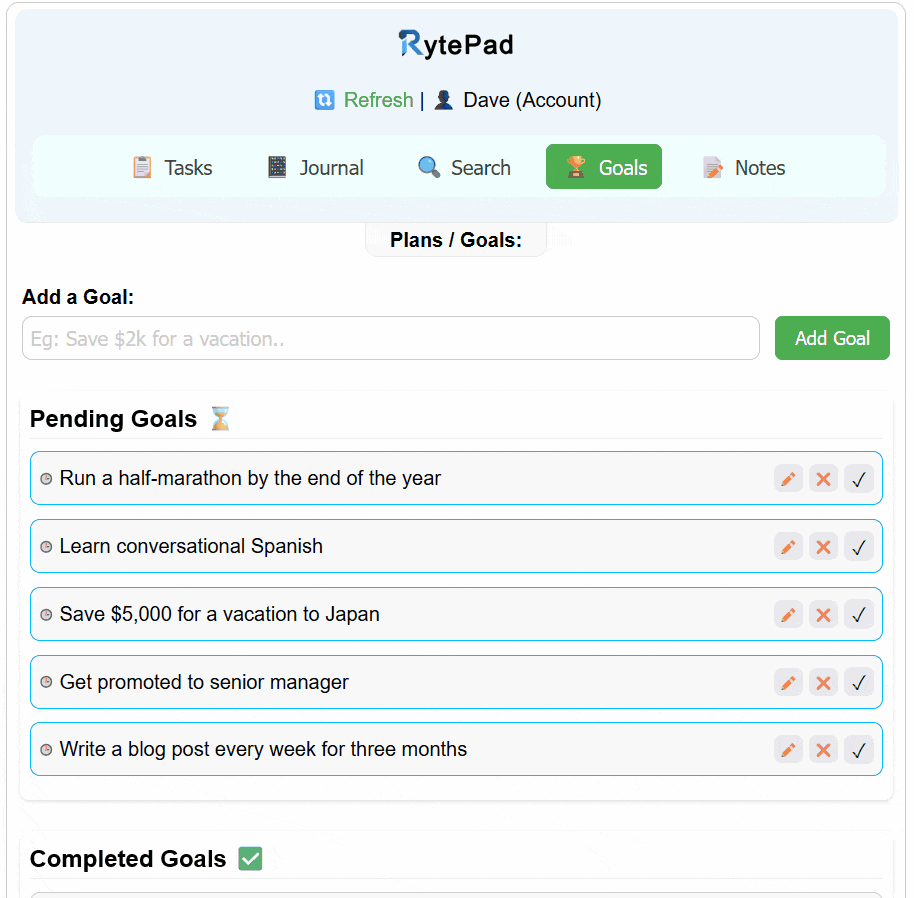Delete the Learn conversational Spanish goal
The height and width of the screenshot is (898, 914).
823,547
